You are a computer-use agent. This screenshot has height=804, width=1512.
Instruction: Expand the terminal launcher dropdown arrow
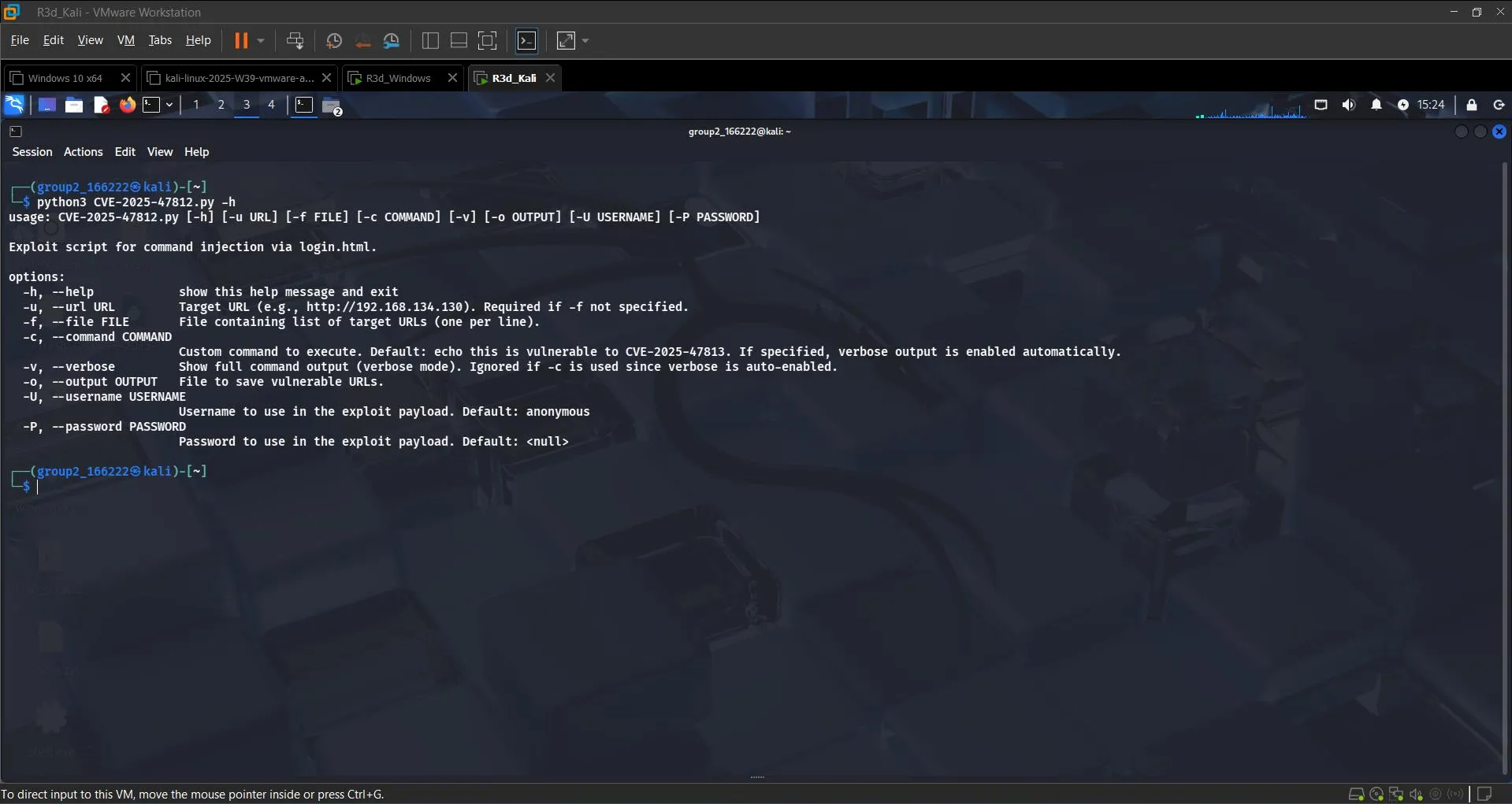click(x=169, y=105)
